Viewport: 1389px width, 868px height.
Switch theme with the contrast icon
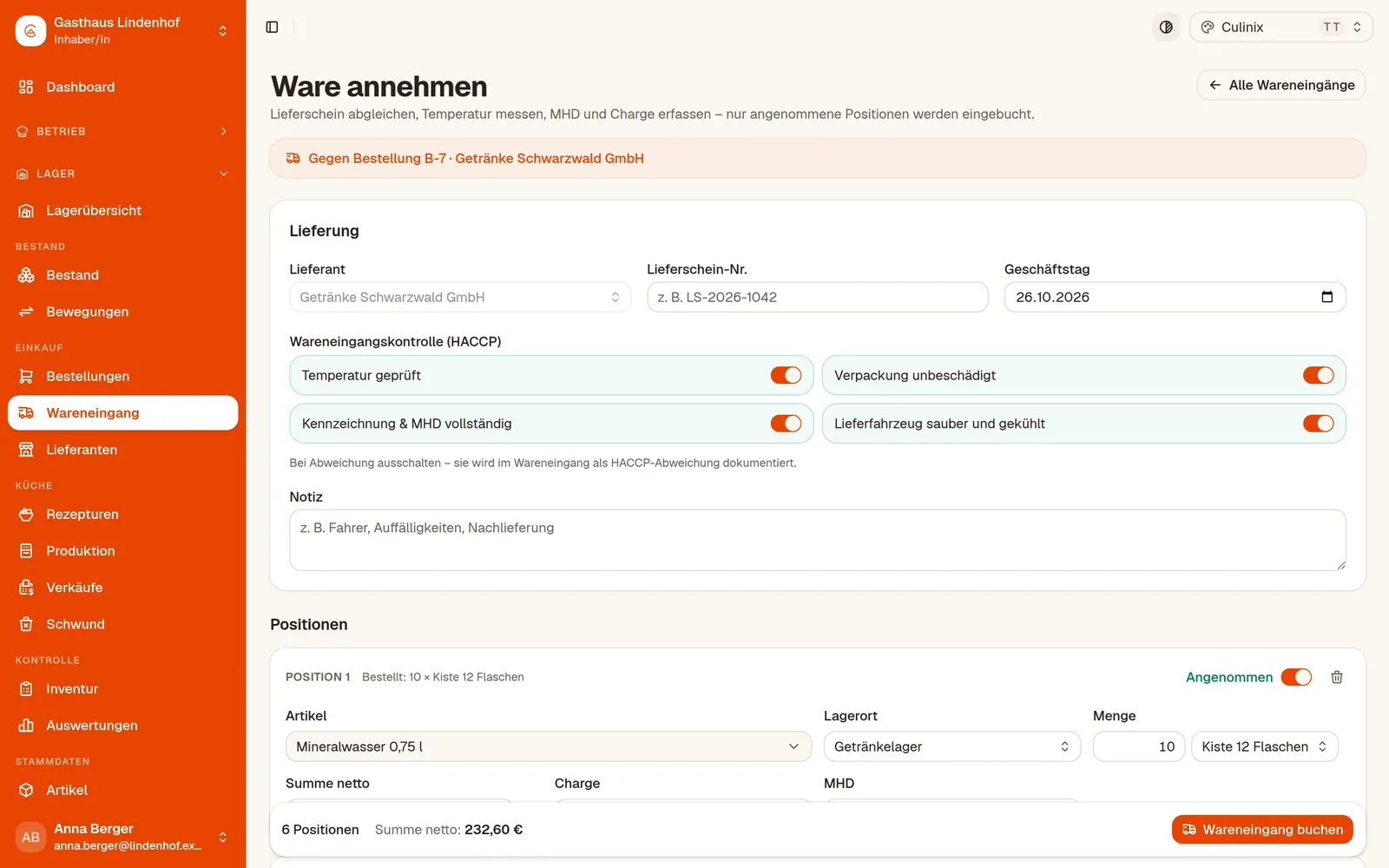(x=1166, y=27)
